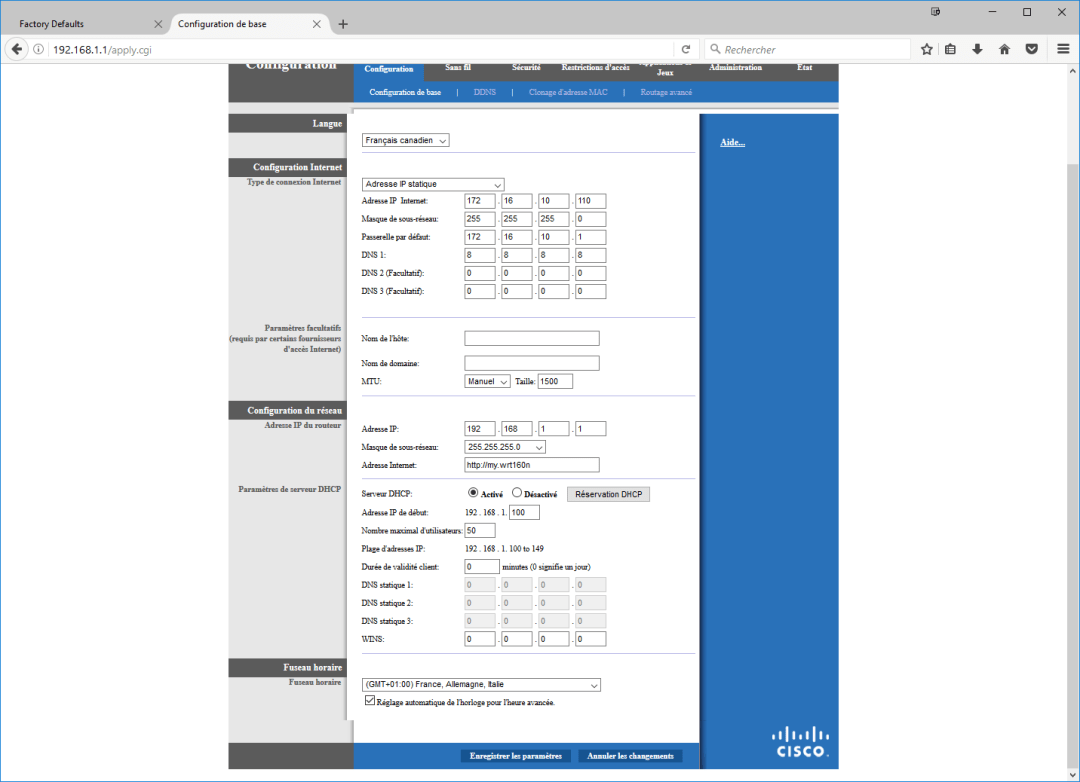Go to the browser home page icon
Viewport: 1080px width, 782px height.
[x=1004, y=49]
